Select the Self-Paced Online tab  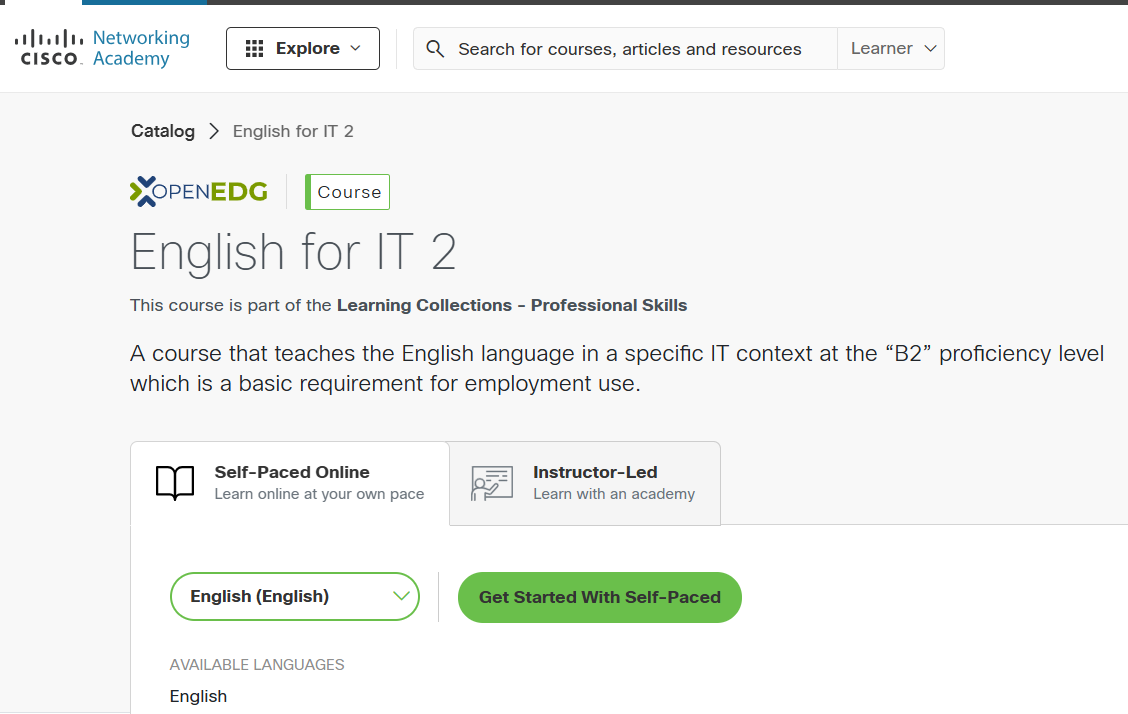pos(292,482)
